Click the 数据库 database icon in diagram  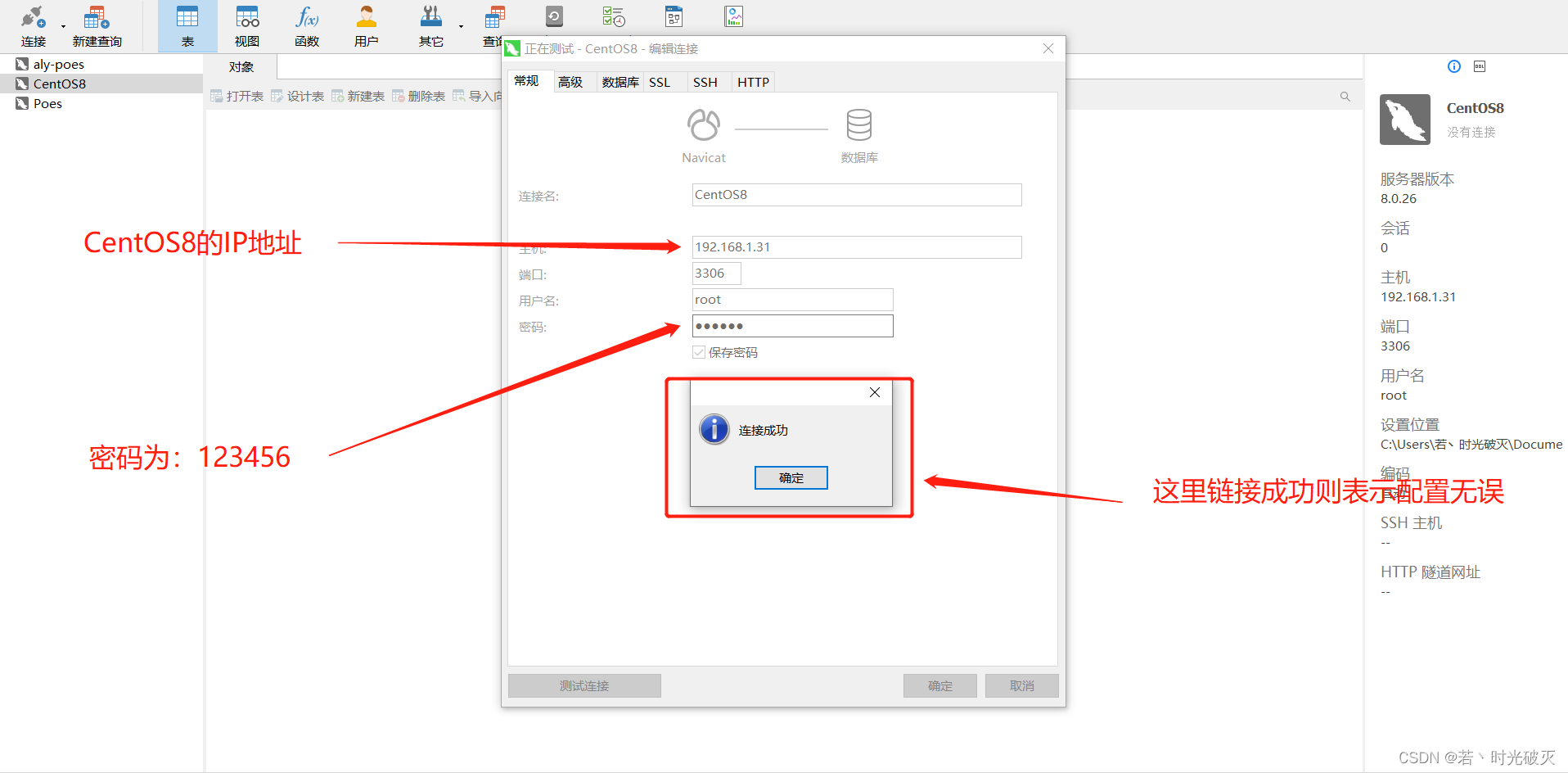click(859, 125)
